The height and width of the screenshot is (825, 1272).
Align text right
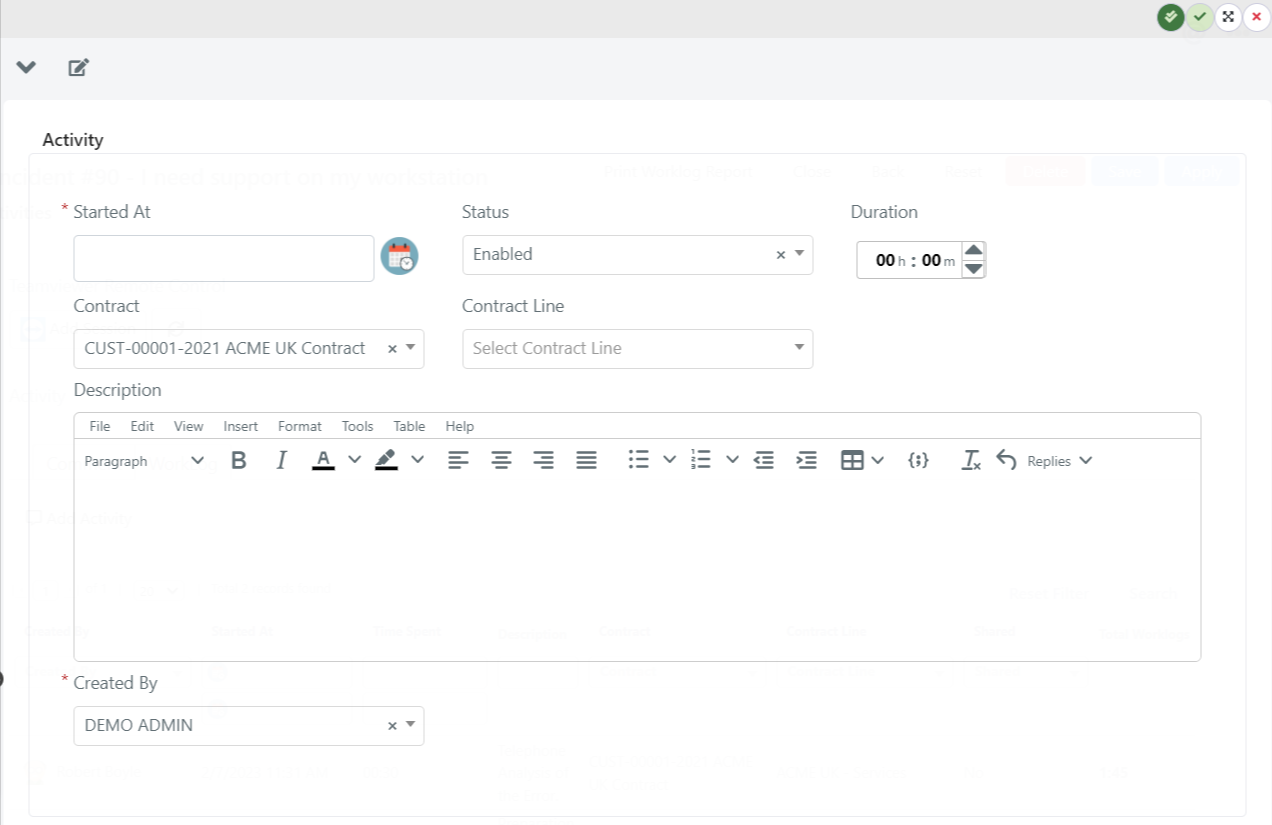[543, 461]
